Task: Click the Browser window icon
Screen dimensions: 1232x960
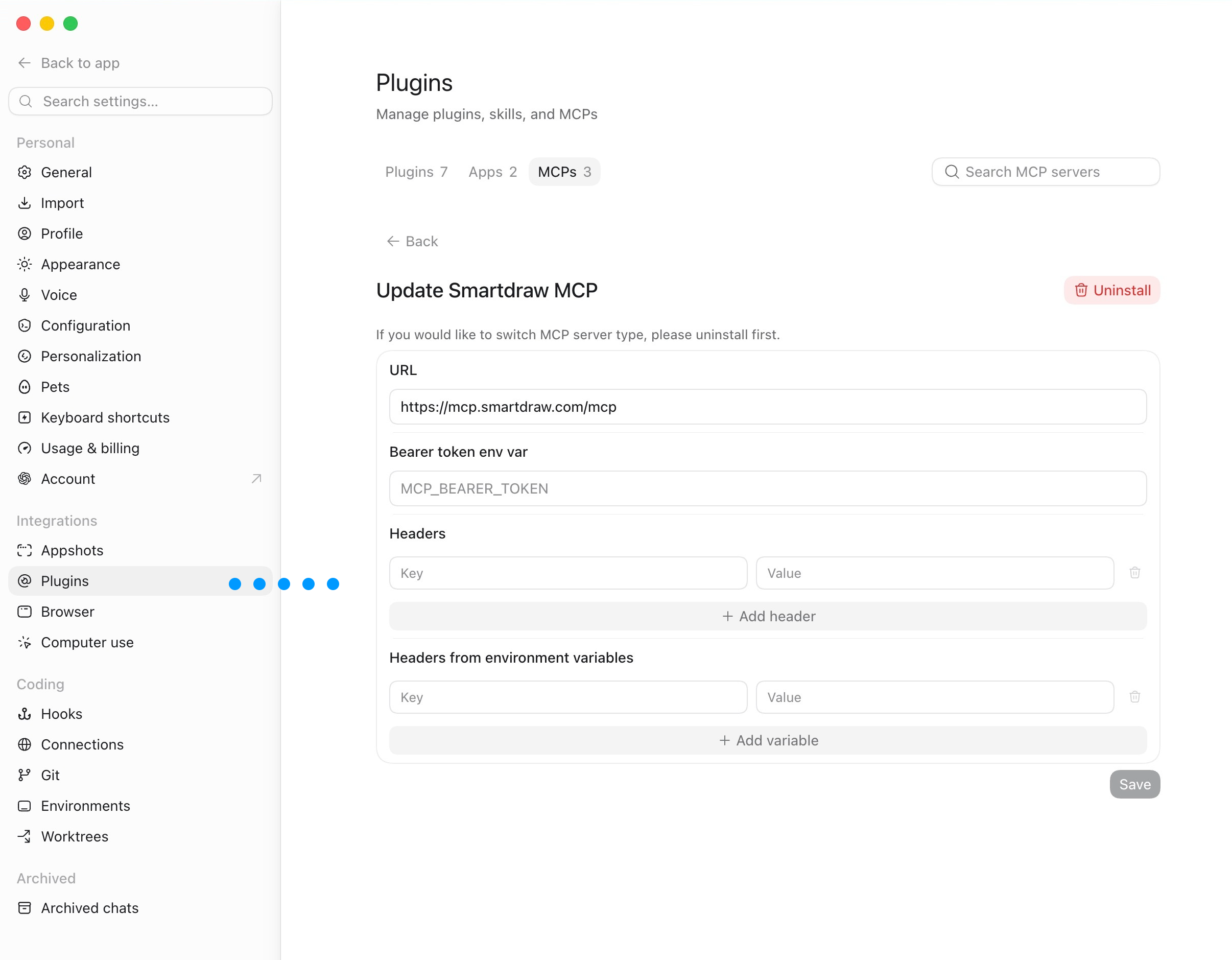Action: click(24, 612)
